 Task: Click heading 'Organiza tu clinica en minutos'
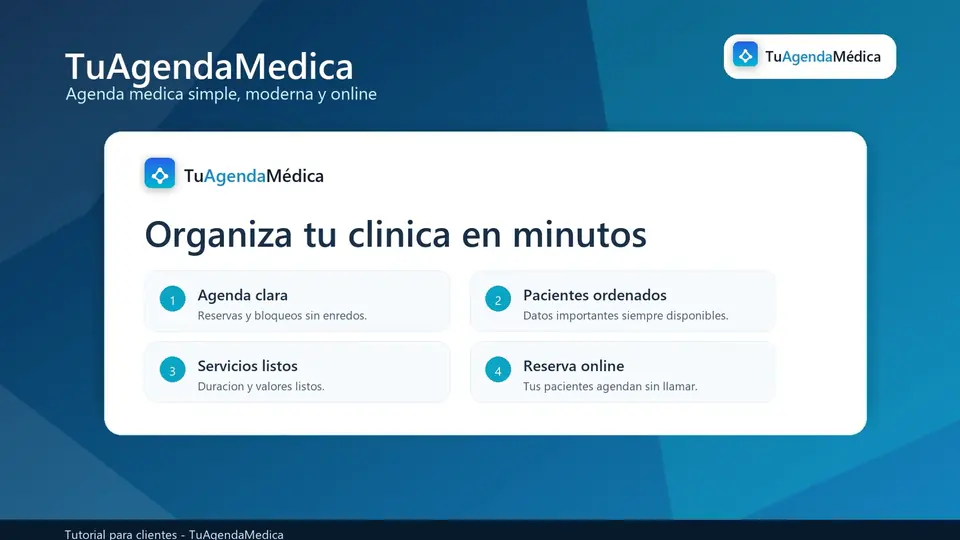[x=396, y=234]
